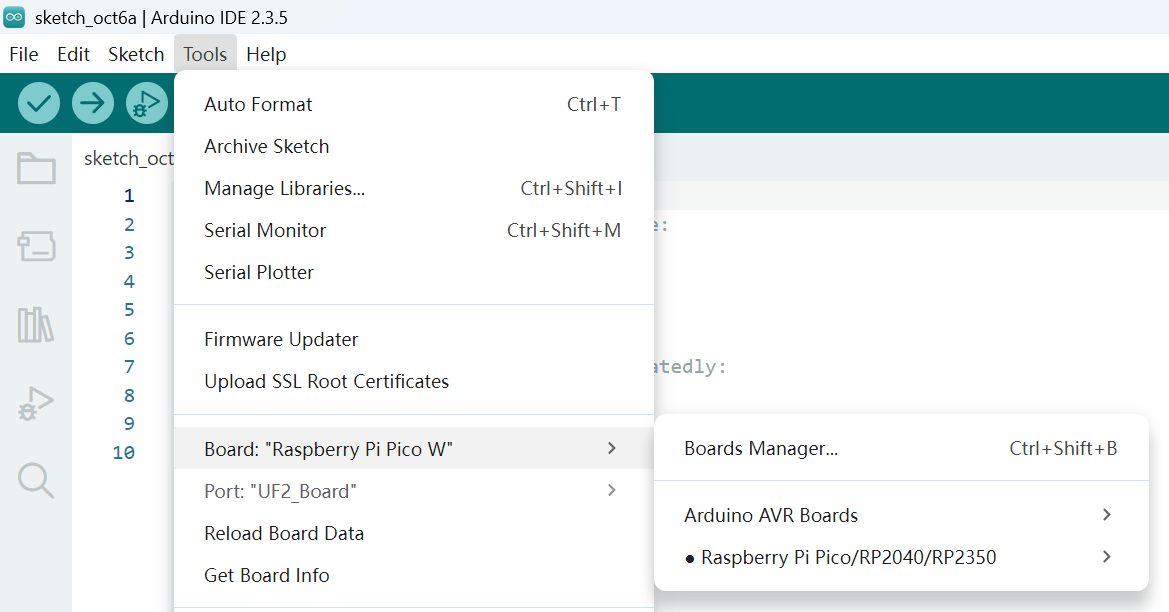
Task: Expand the Port: "UF2_Board" submenu
Action: 414,490
